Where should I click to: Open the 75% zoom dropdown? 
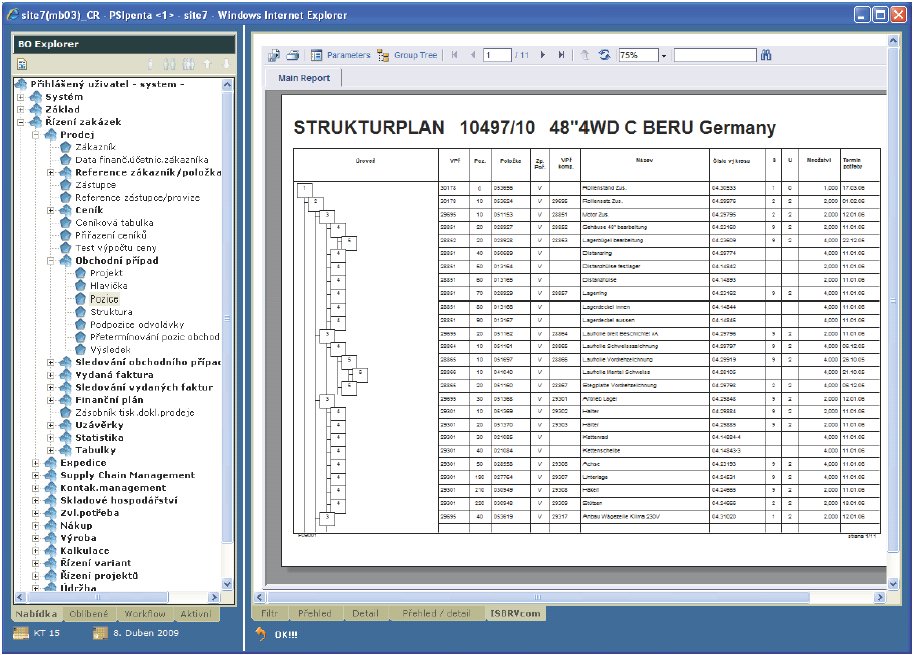click(663, 55)
